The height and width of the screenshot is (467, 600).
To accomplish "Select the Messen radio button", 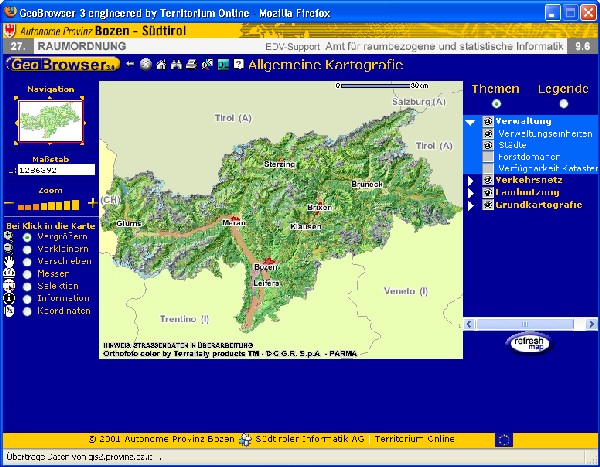I will tap(27, 274).
